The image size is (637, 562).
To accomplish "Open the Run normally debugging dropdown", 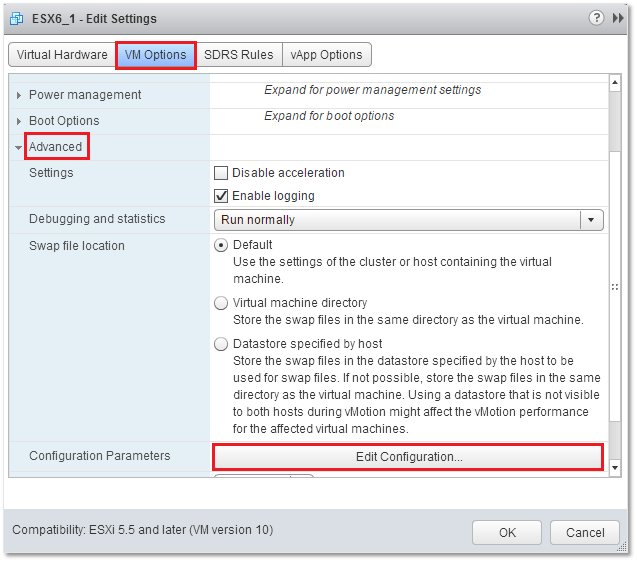I will [408, 220].
